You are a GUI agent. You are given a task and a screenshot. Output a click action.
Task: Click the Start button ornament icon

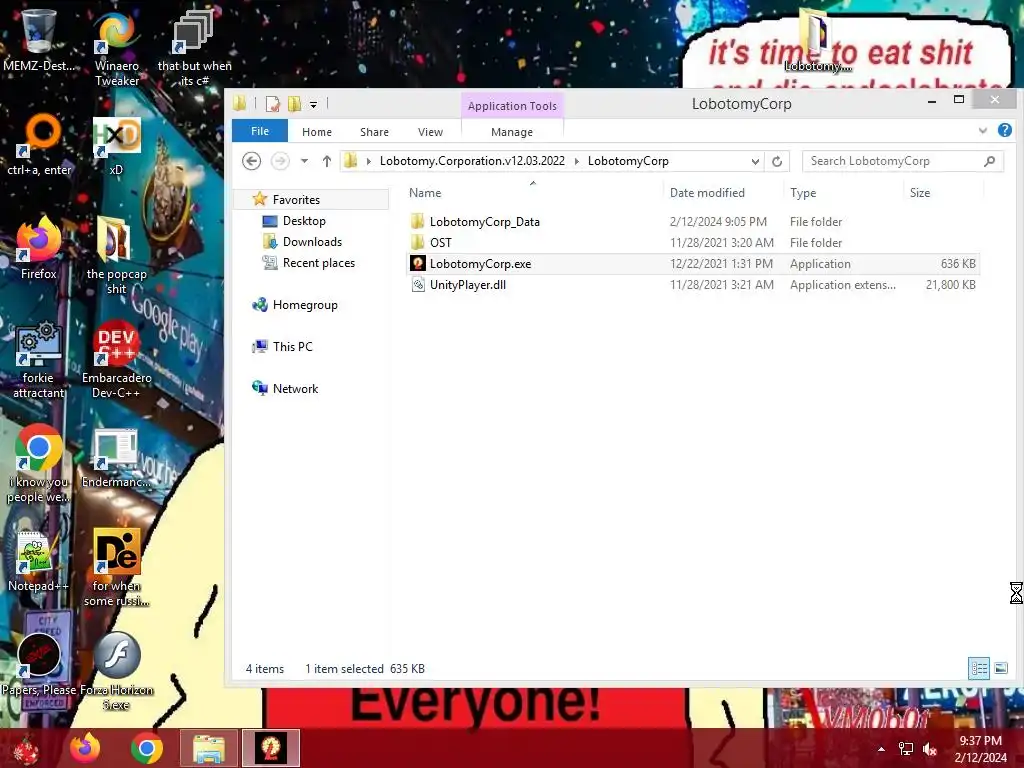pos(26,750)
